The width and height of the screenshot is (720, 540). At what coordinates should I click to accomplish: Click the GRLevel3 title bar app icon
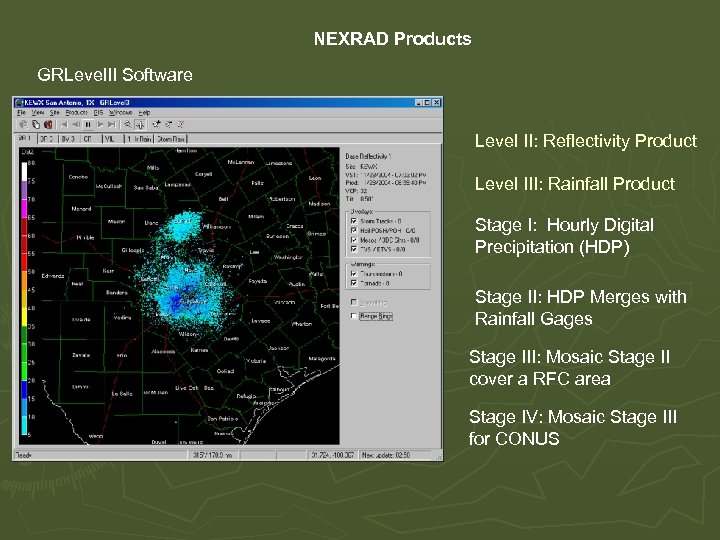[x=19, y=103]
